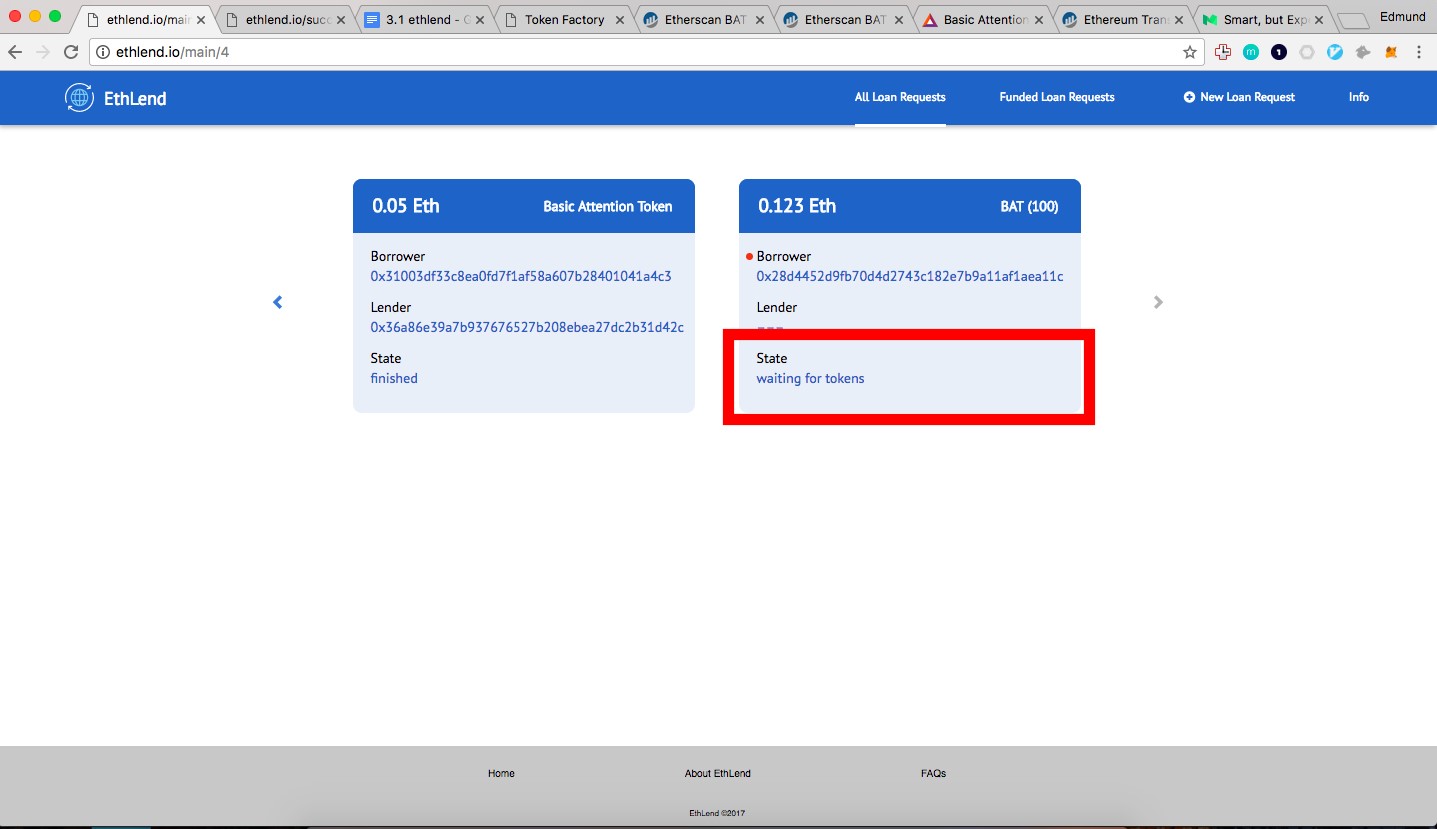Click the browser forward arrow
1437x829 pixels.
coord(43,52)
